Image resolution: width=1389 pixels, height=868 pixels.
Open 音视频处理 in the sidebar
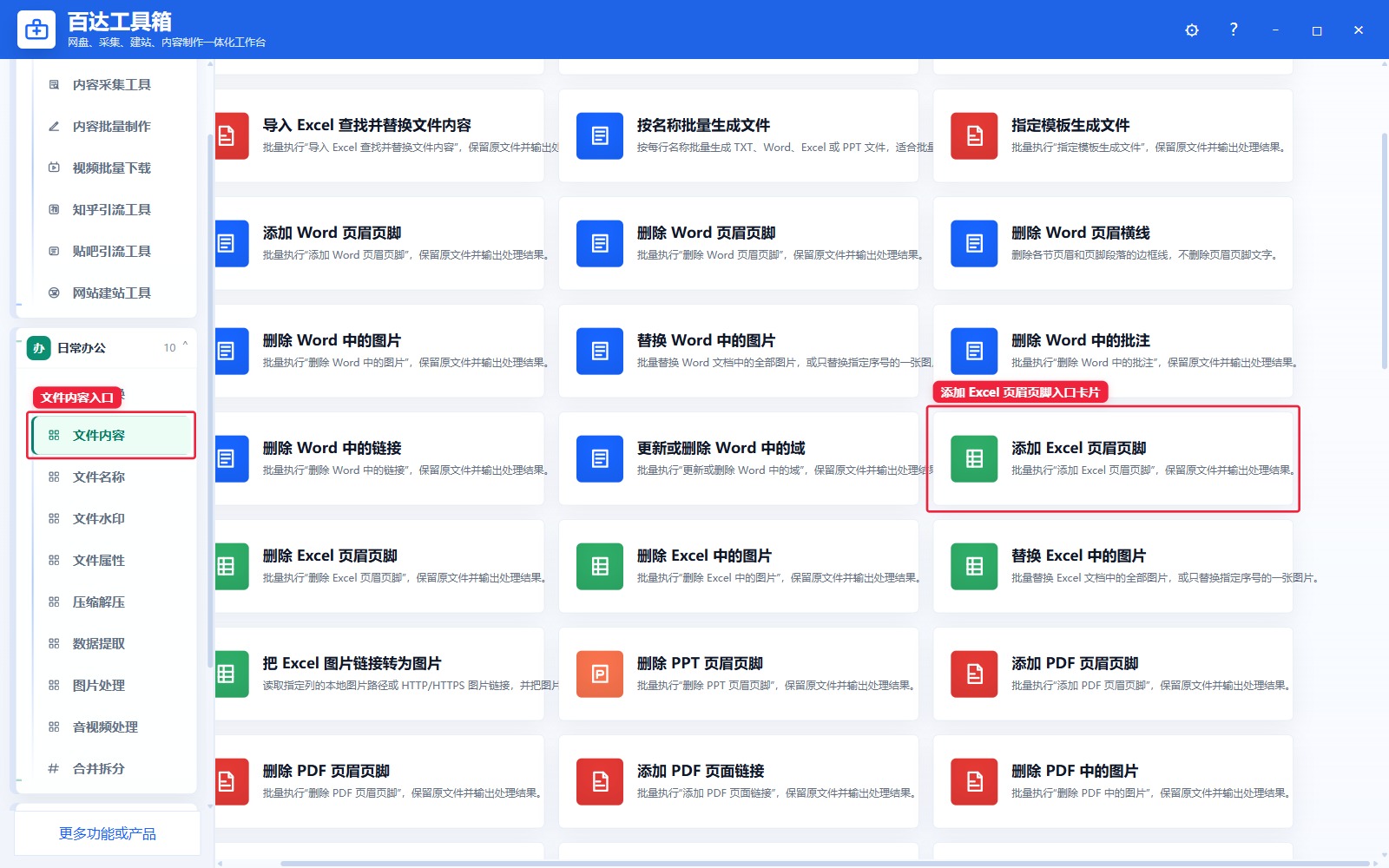[x=111, y=727]
